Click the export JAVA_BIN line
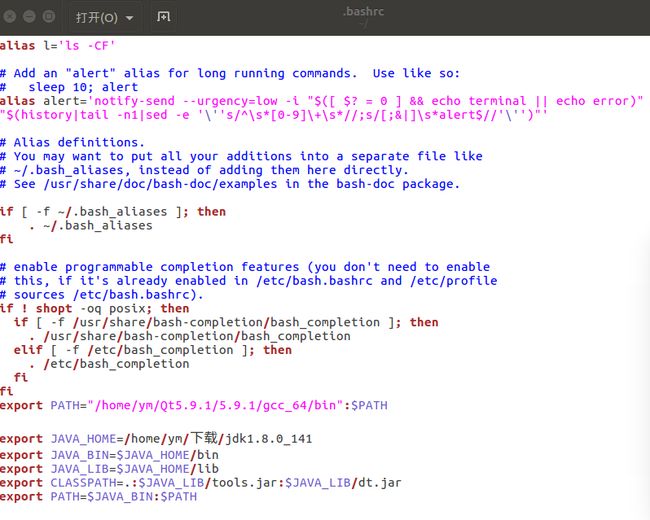This screenshot has width=650, height=520. pos(109,455)
